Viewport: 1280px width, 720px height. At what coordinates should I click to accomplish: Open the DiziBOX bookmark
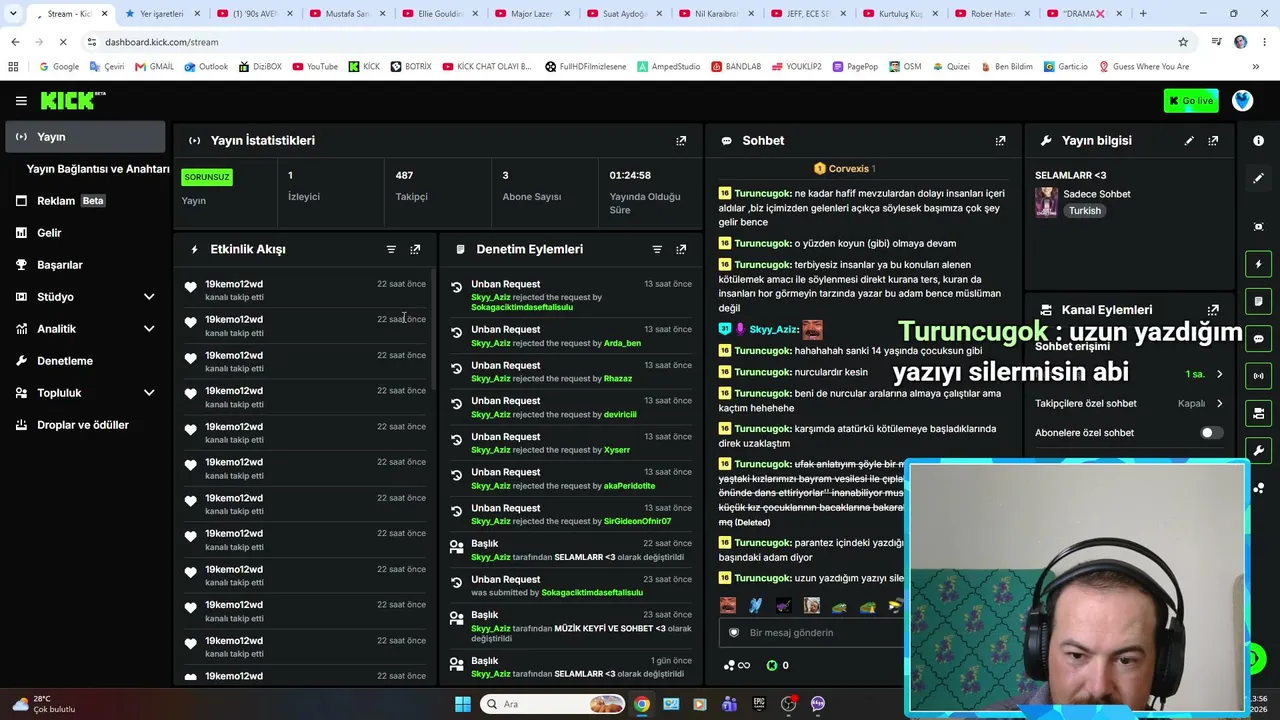[x=260, y=67]
